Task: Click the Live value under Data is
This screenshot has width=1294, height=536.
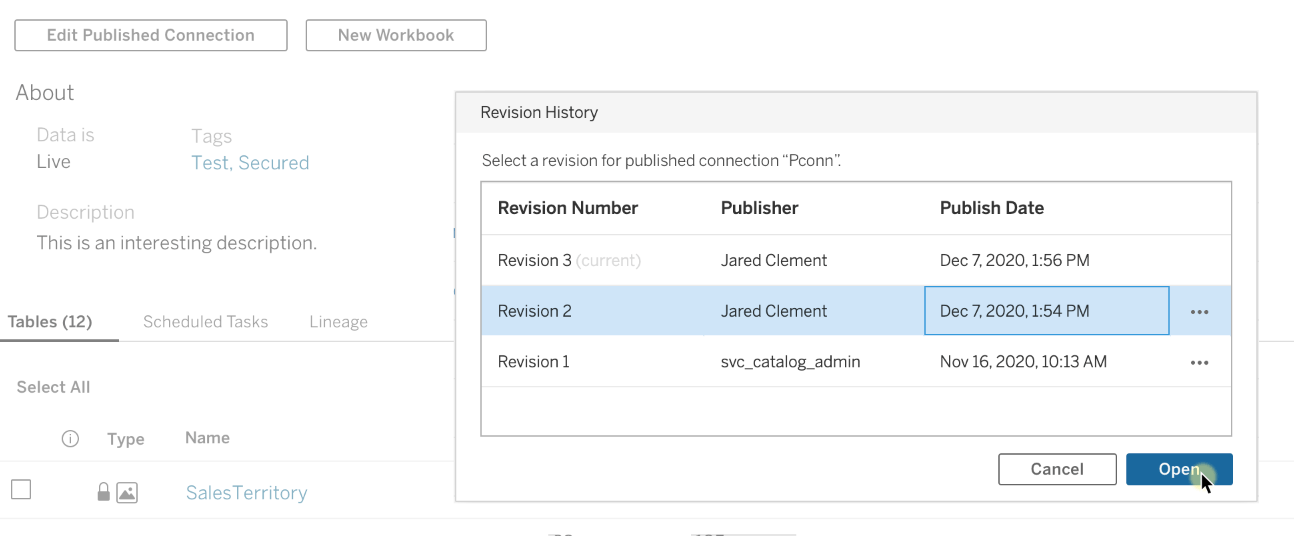Action: 54,162
